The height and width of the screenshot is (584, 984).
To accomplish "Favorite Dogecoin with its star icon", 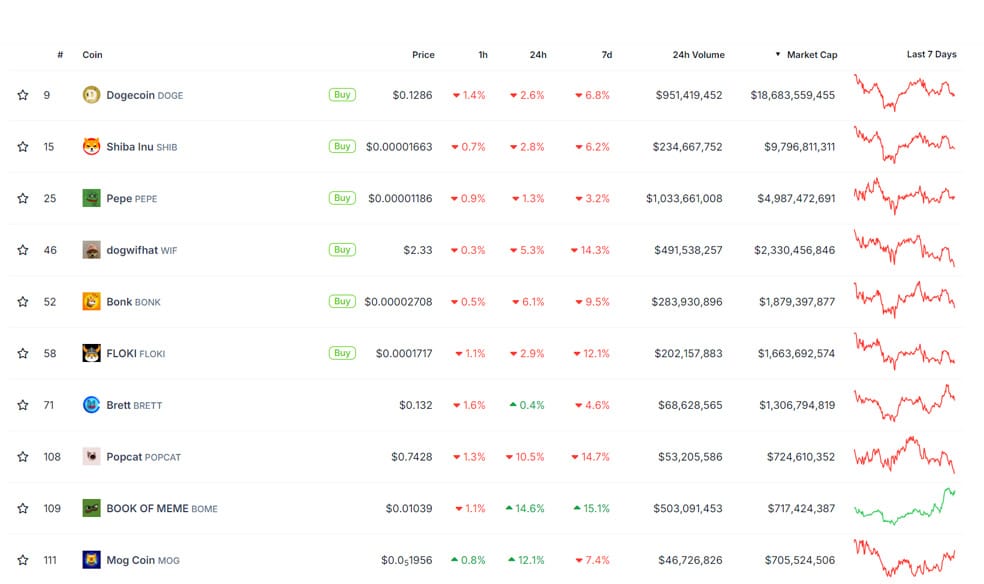I will [x=23, y=95].
